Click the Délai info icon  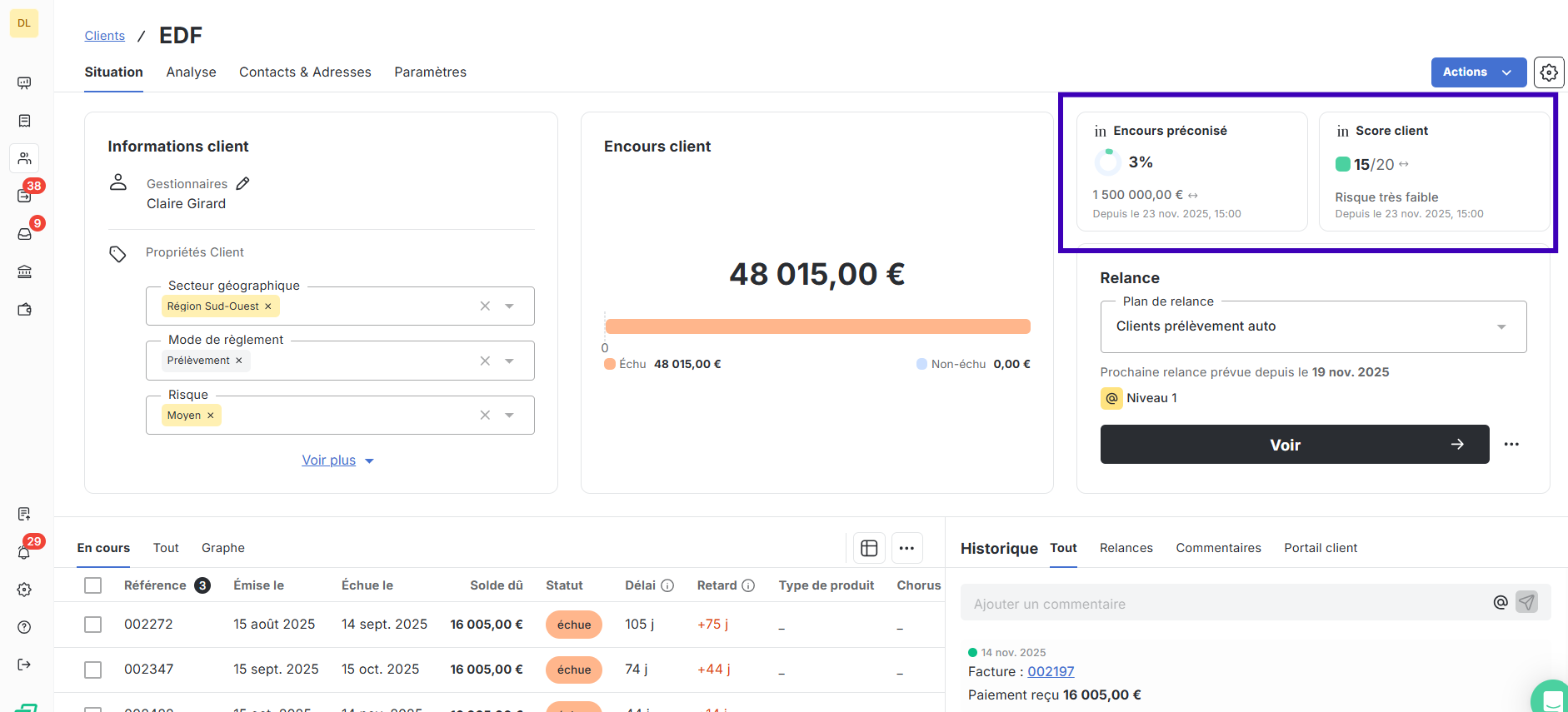click(x=667, y=585)
